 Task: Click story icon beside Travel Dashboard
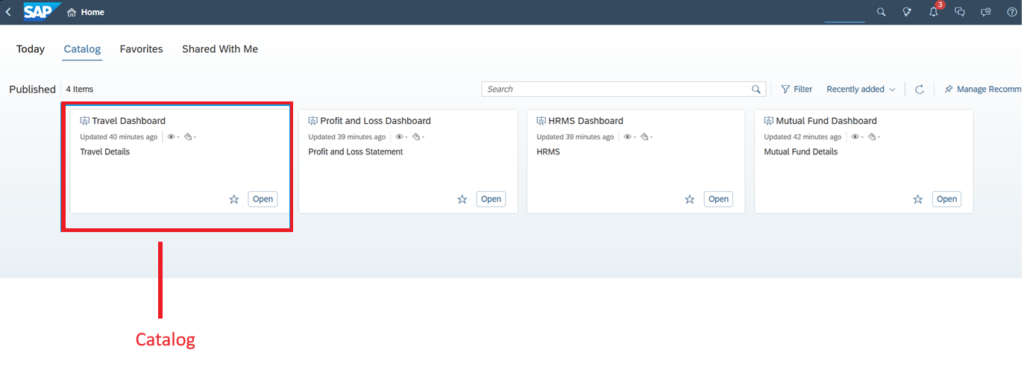pyautogui.click(x=84, y=121)
